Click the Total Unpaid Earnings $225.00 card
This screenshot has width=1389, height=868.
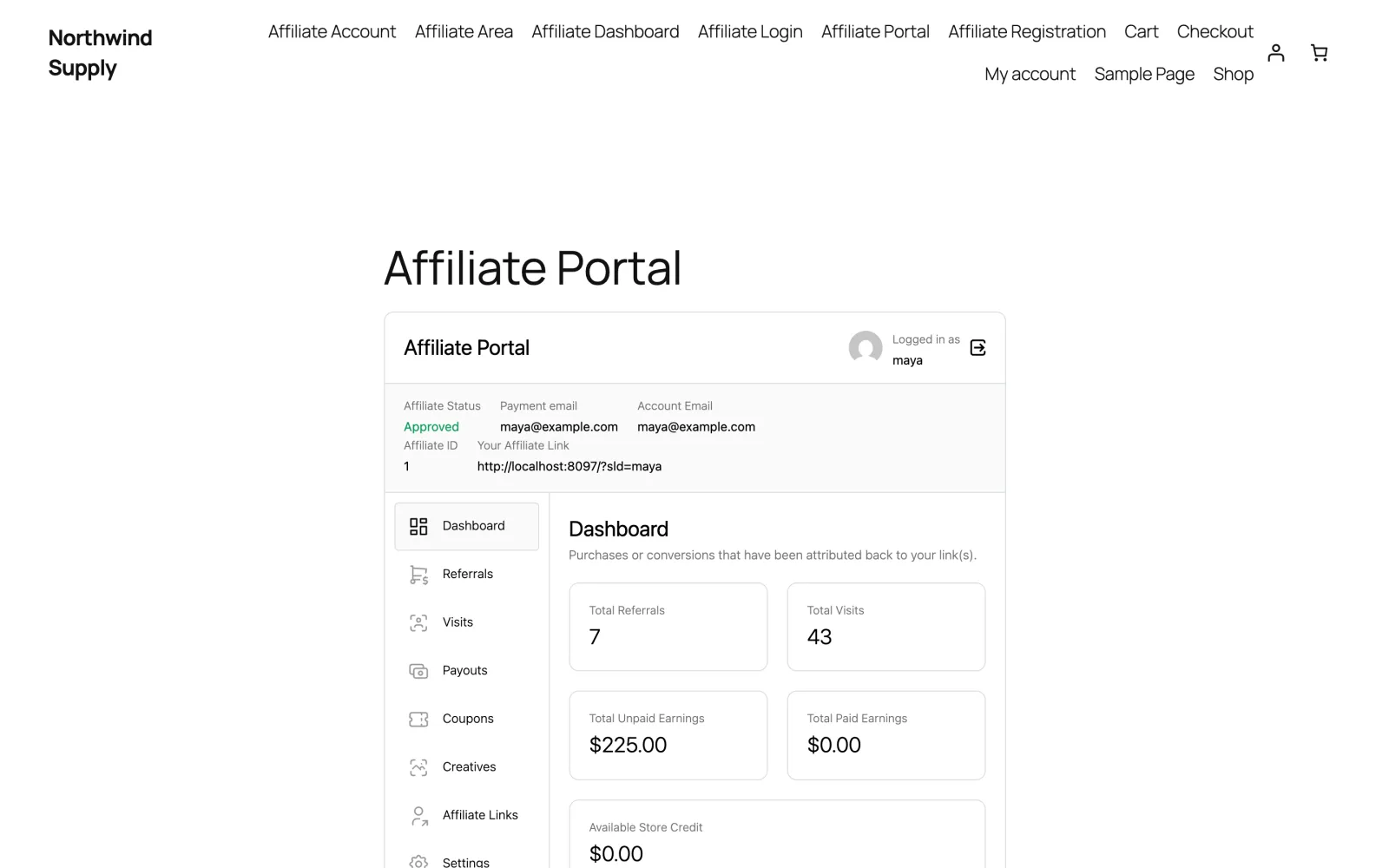pyautogui.click(x=668, y=735)
